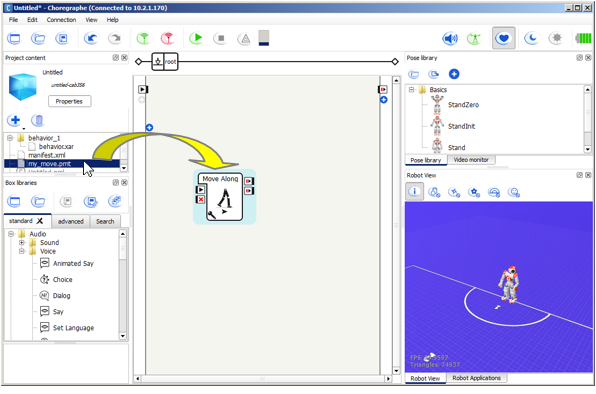
Task: Click the Stop behavior icon in toolbar
Action: pos(220,38)
